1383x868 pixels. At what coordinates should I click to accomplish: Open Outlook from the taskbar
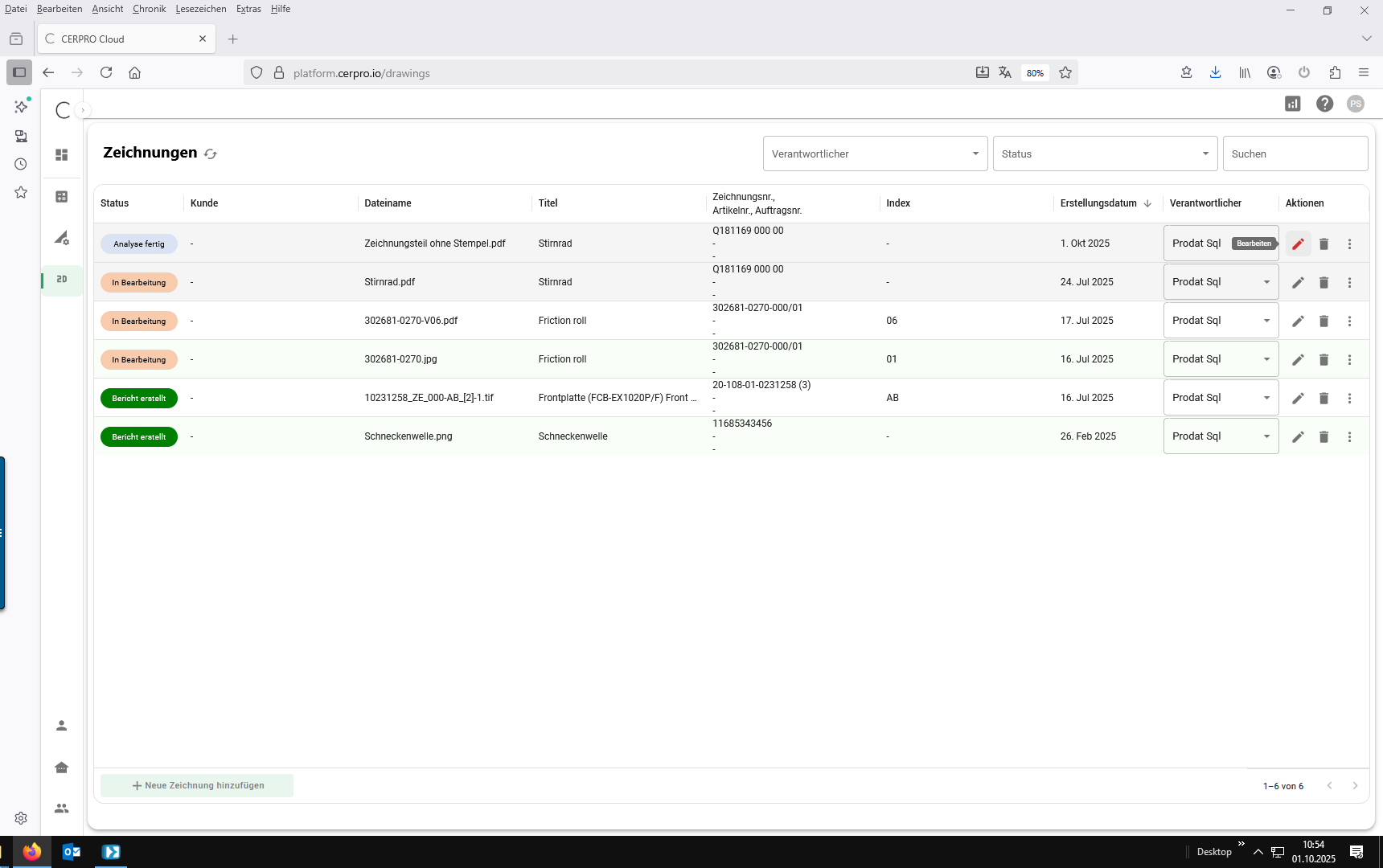(72, 852)
